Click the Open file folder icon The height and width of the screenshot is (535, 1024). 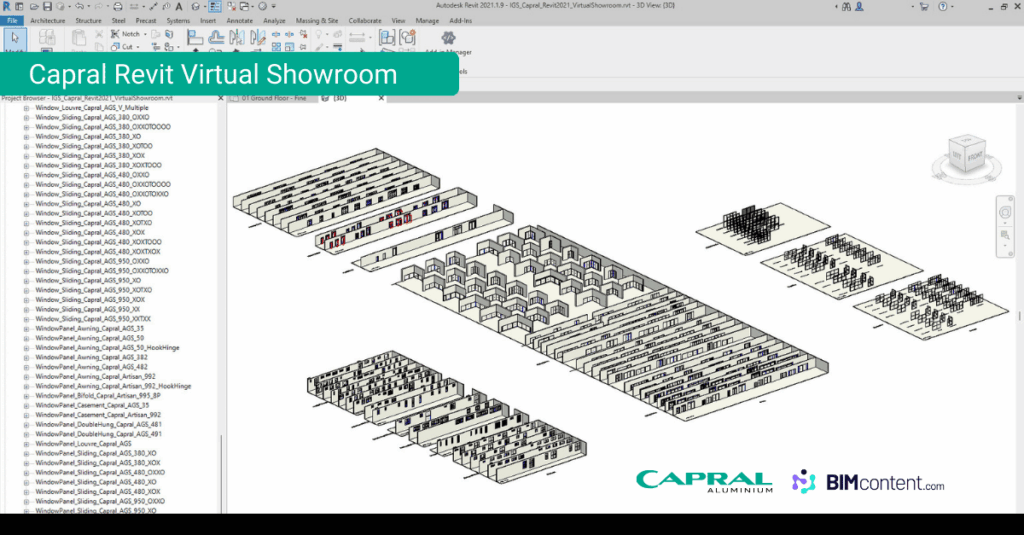point(35,7)
